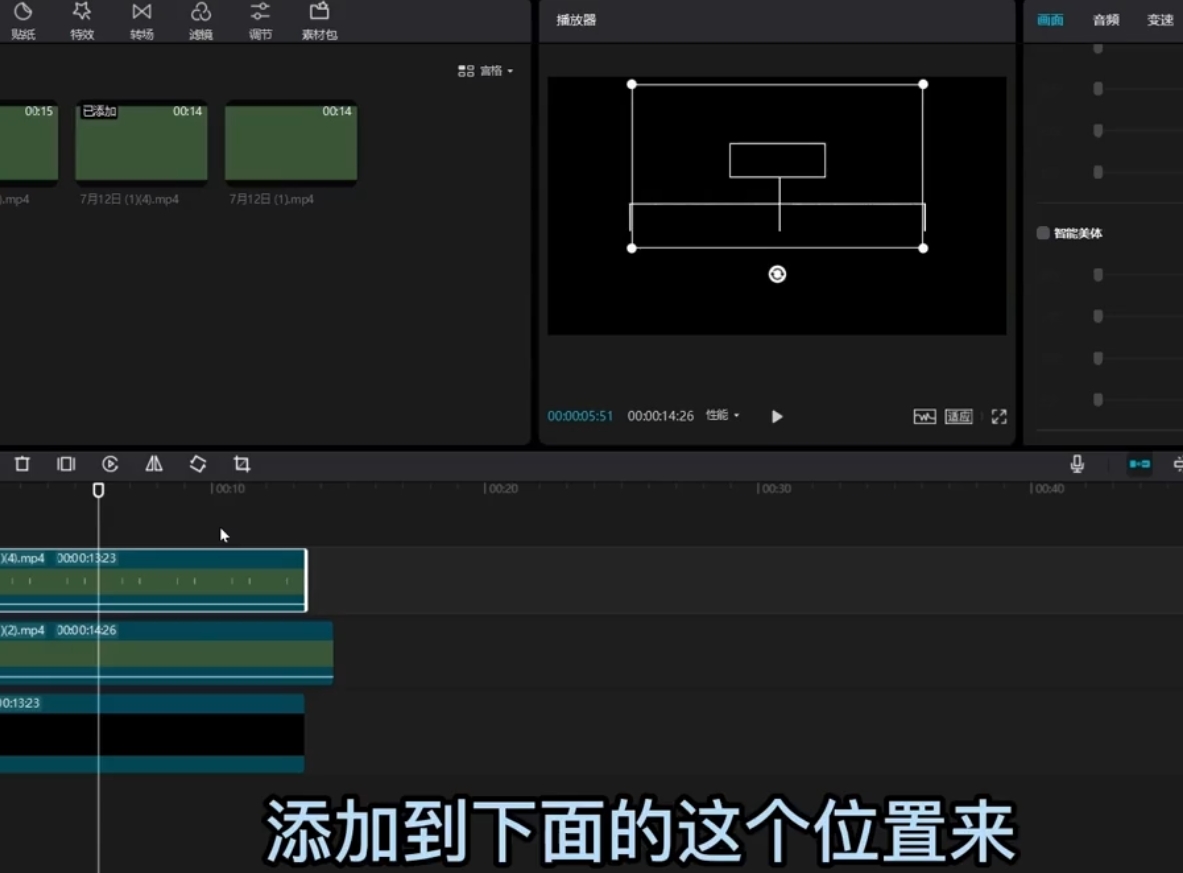Click the 适应 fit button in player

pos(959,417)
